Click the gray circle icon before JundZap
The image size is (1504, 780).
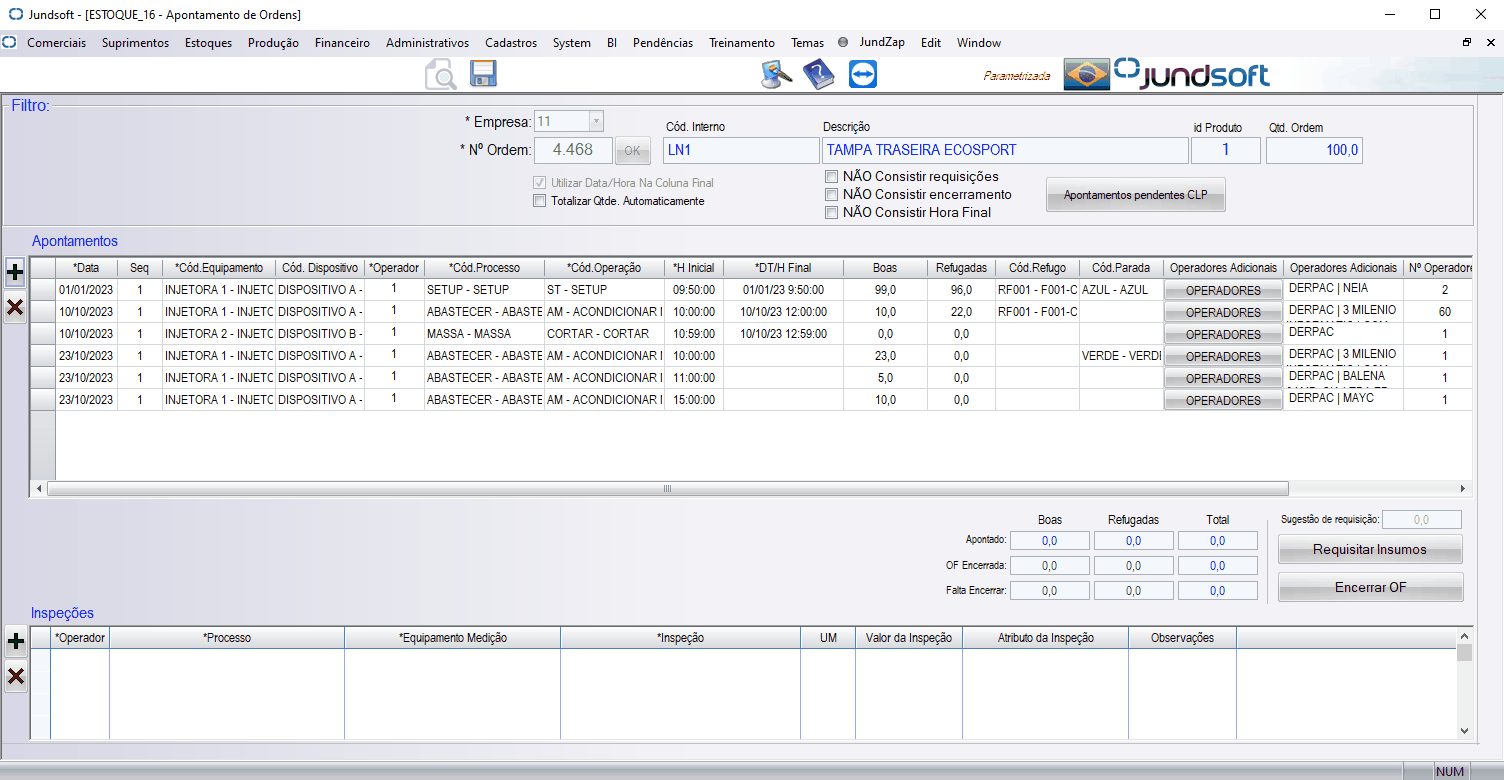point(843,43)
